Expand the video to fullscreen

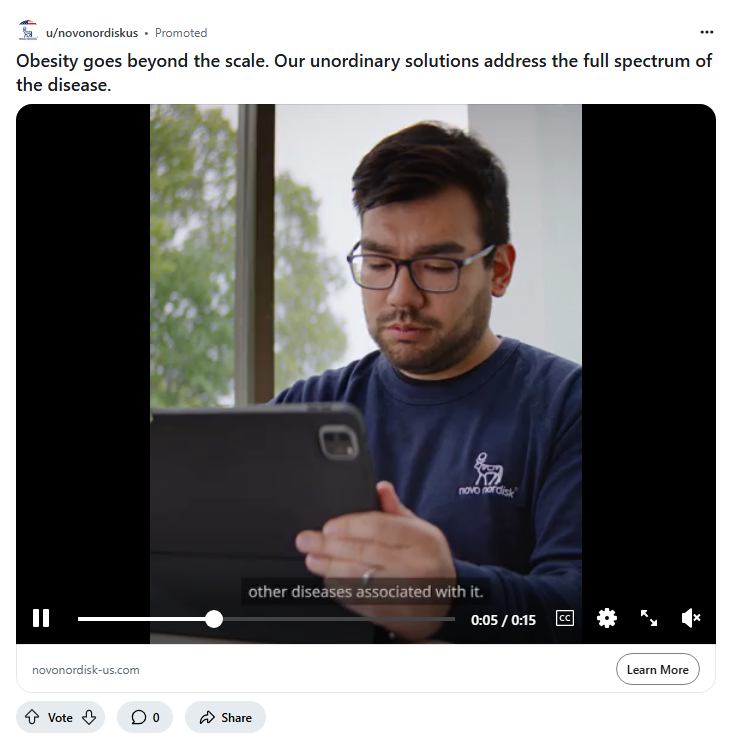648,618
